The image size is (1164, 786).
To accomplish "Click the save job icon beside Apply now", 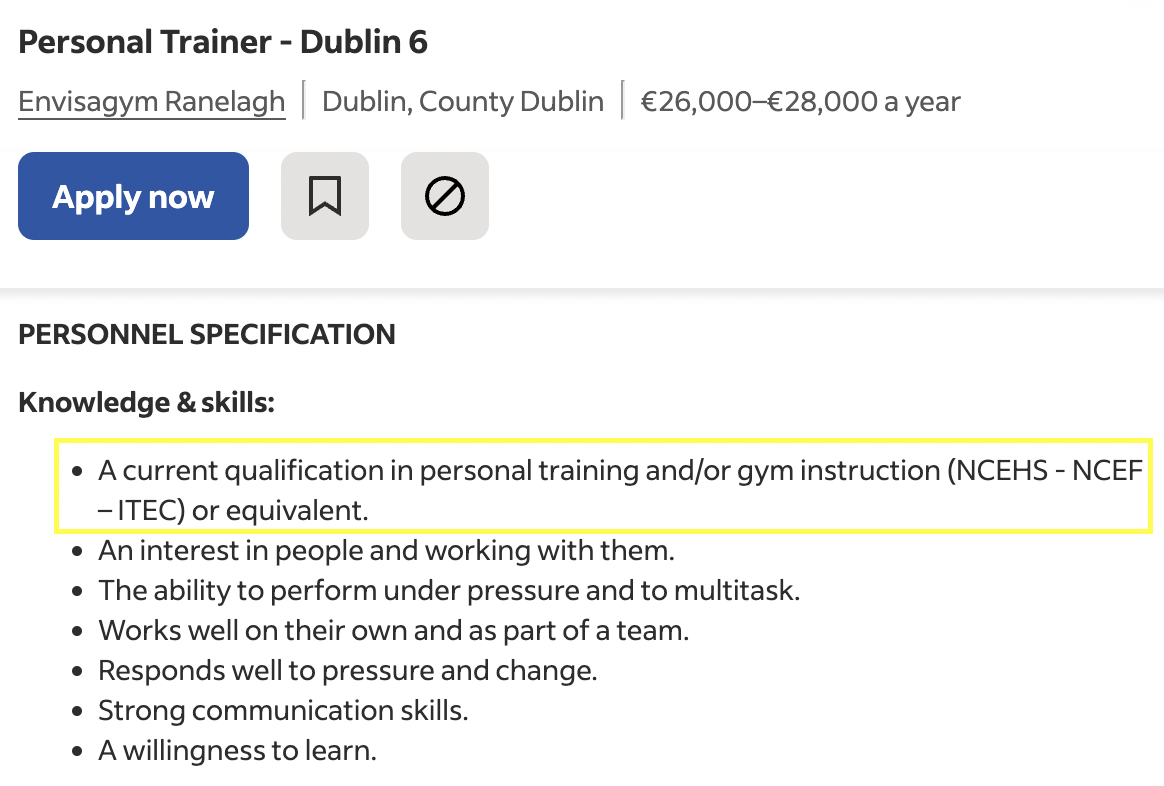I will [x=325, y=195].
